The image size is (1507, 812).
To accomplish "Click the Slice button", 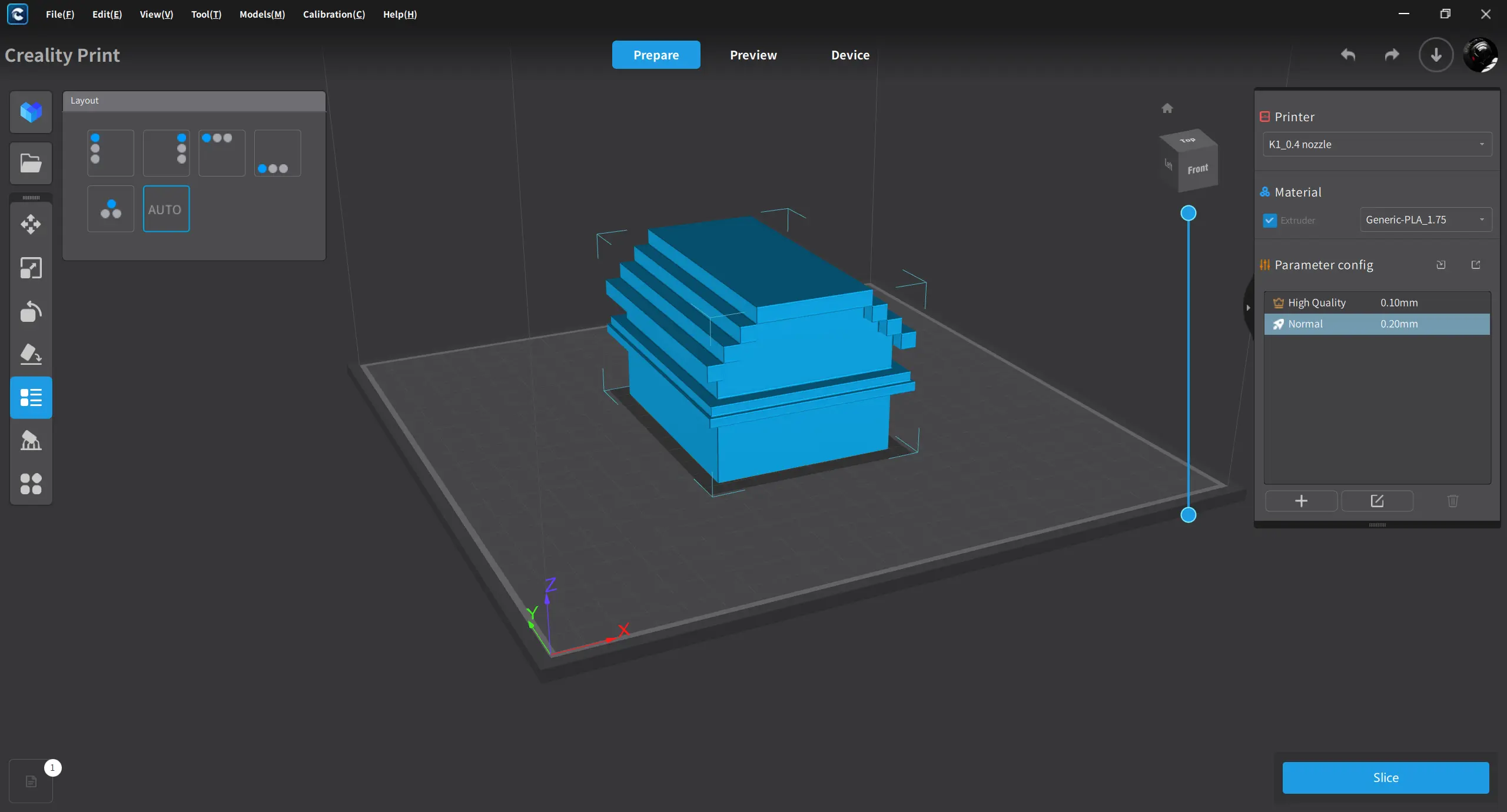I will [1386, 777].
